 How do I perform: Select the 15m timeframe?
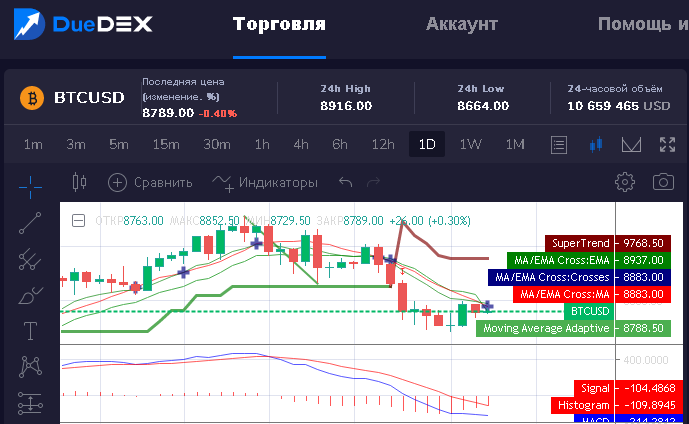pyautogui.click(x=166, y=144)
